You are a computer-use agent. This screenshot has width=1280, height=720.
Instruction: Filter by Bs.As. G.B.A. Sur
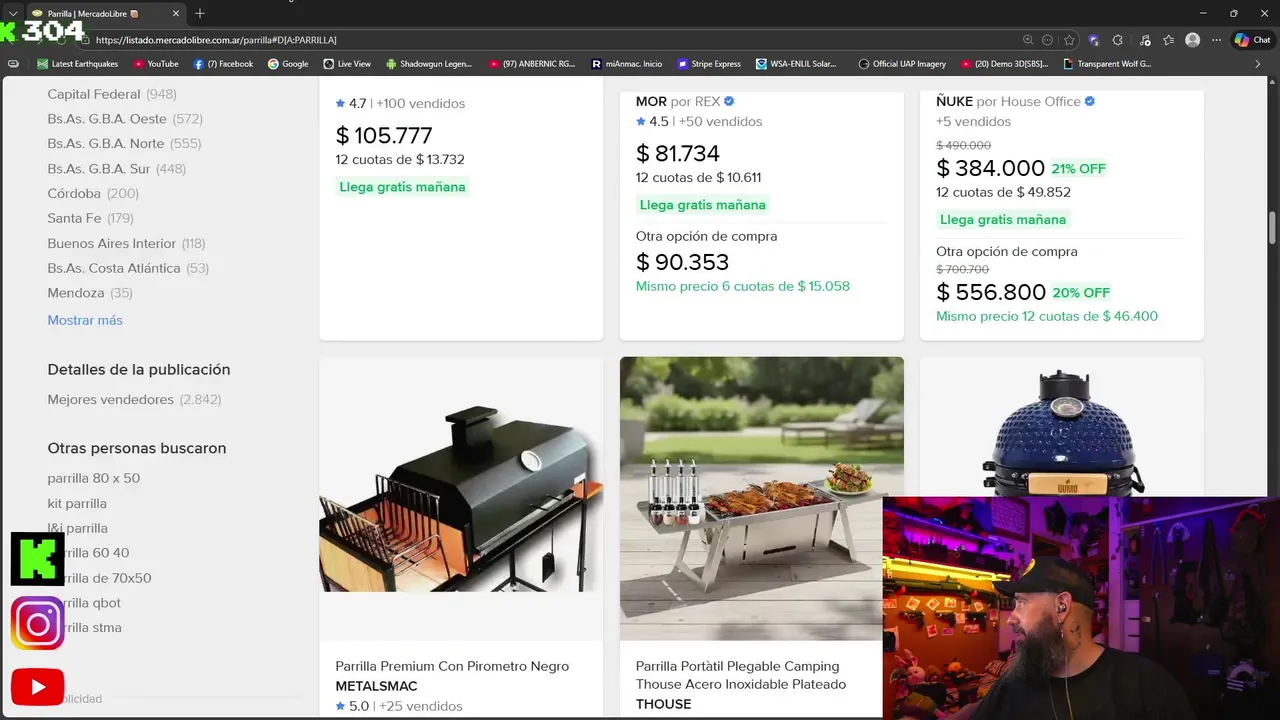pos(117,169)
